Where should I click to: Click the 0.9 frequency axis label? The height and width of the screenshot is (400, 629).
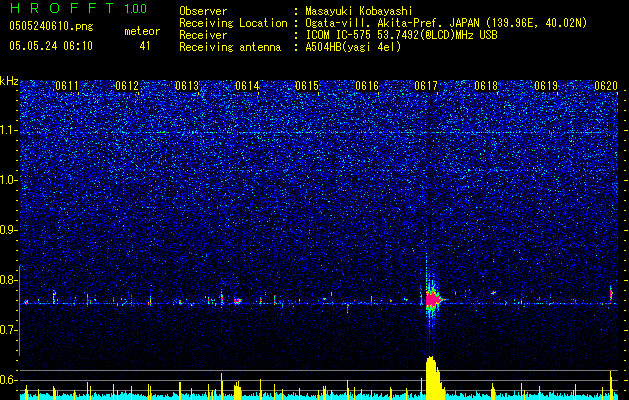[x=9, y=230]
